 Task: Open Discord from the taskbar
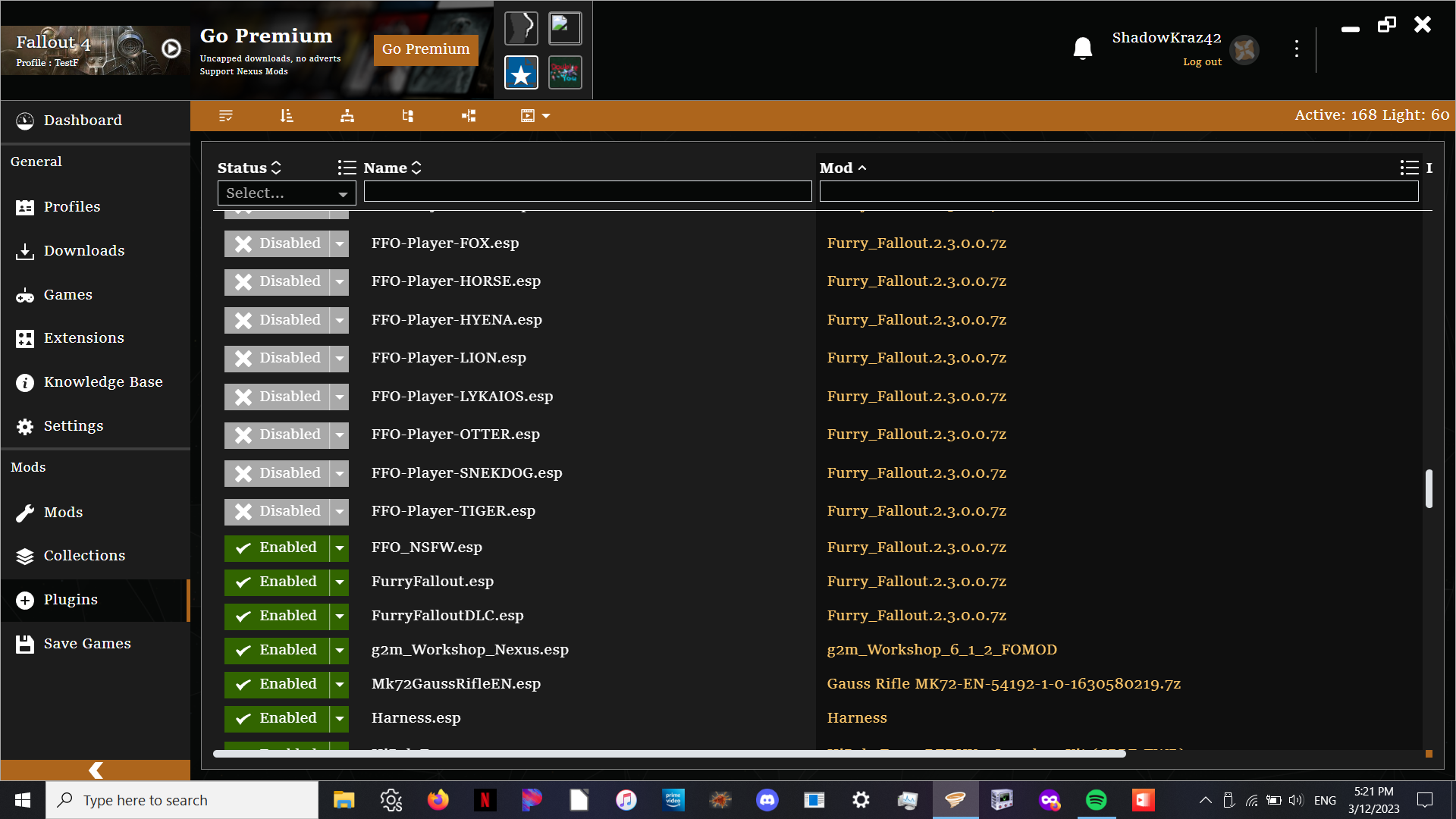coord(767,800)
